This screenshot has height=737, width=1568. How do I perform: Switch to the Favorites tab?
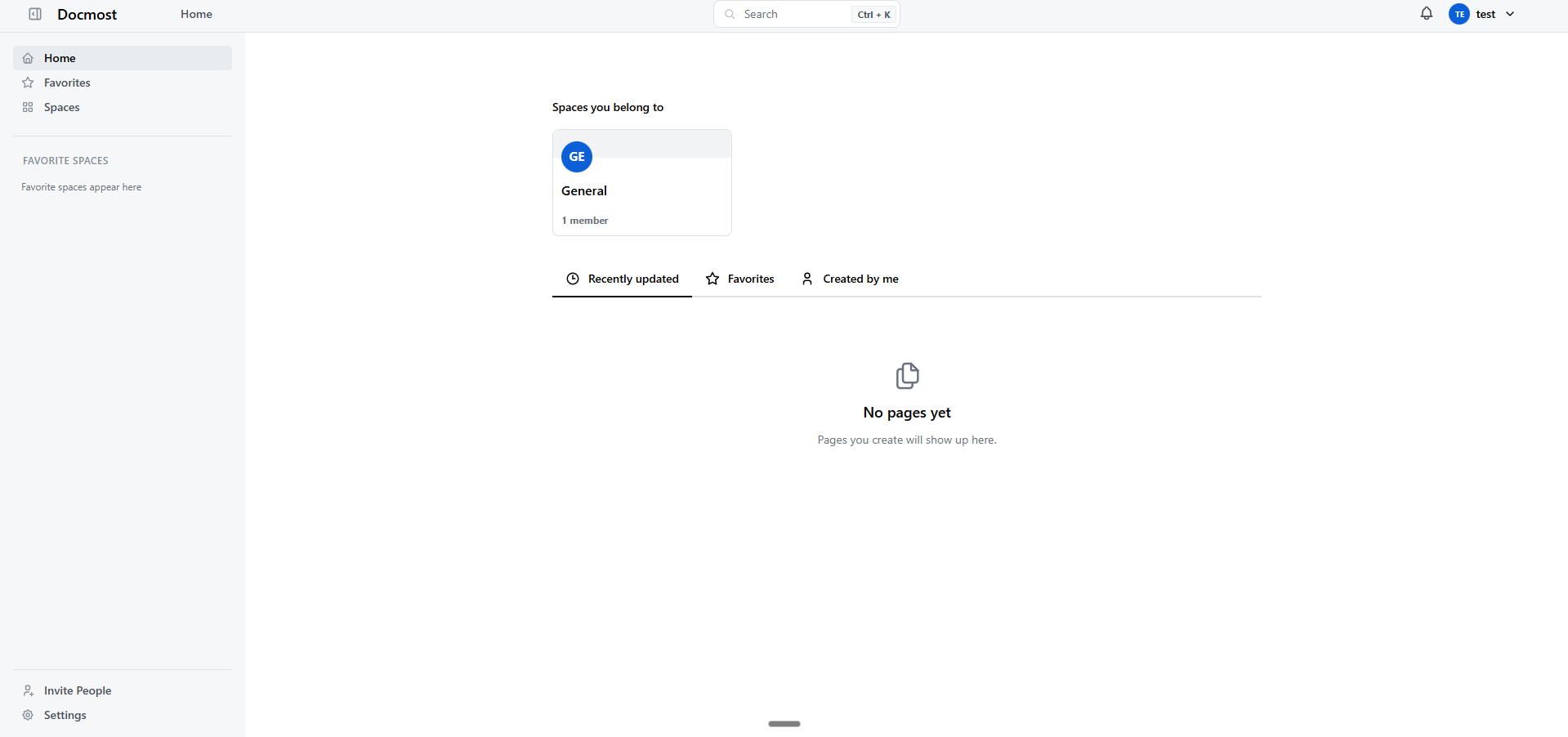coord(749,279)
